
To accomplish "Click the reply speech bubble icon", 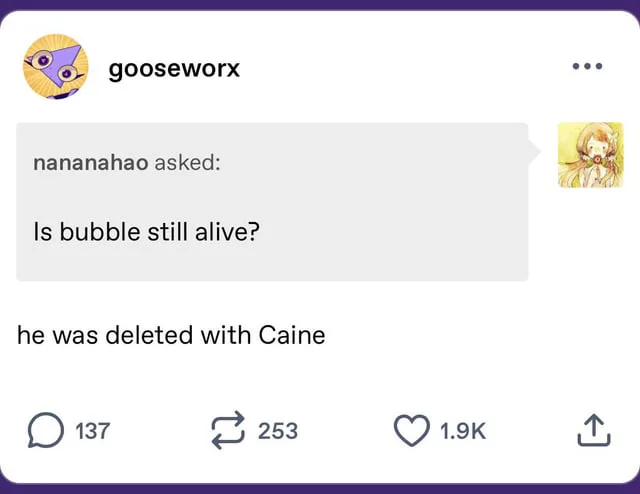I will 44,430.
